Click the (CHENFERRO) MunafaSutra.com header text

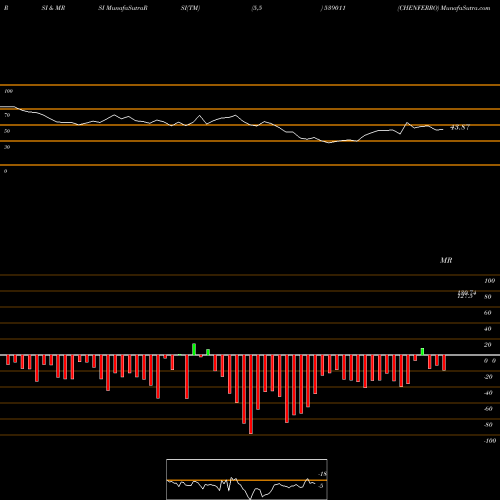[444, 8]
